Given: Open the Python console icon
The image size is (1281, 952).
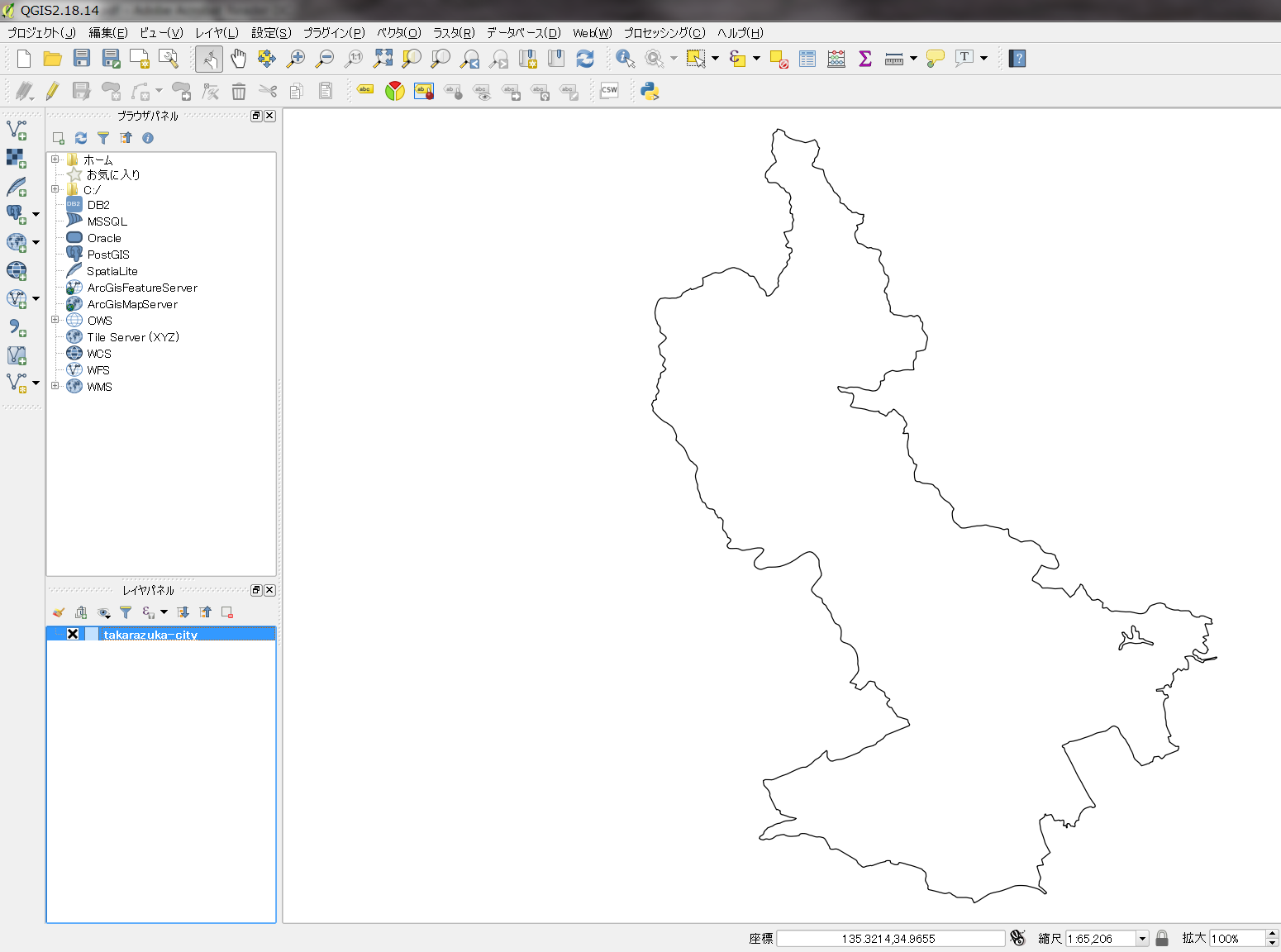Looking at the screenshot, I should (650, 90).
